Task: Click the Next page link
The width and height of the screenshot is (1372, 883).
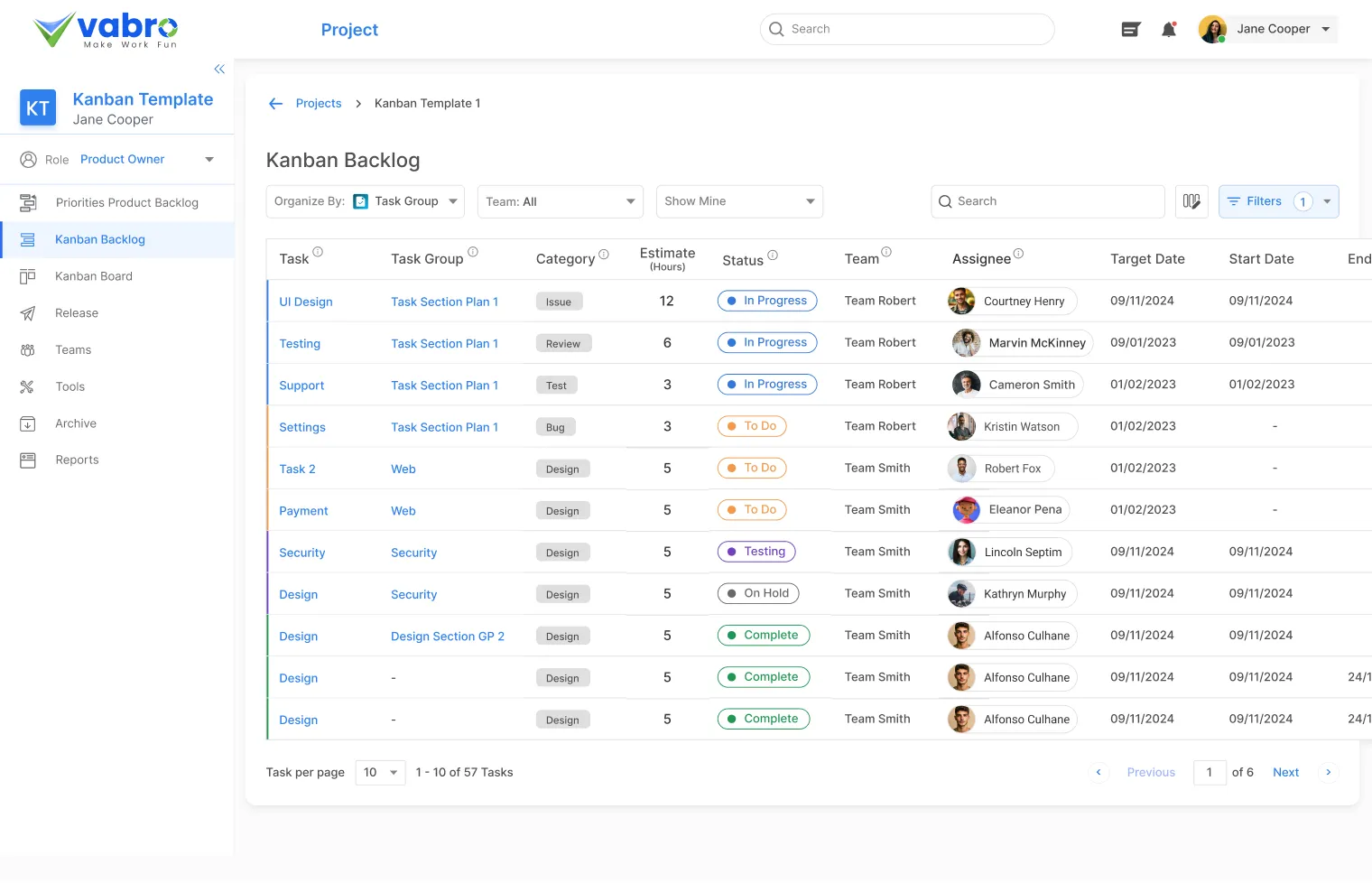Action: 1285,772
